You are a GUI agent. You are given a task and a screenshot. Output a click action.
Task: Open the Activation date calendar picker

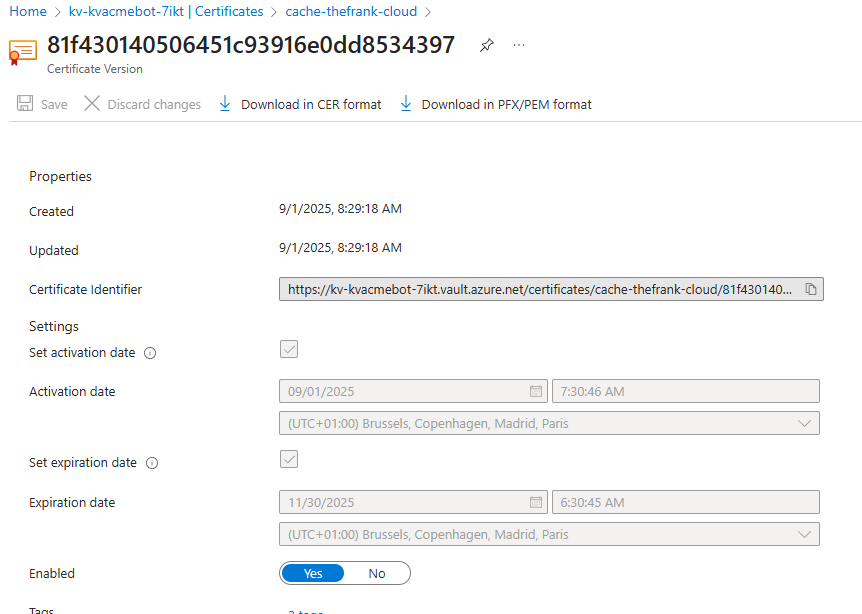tap(536, 391)
